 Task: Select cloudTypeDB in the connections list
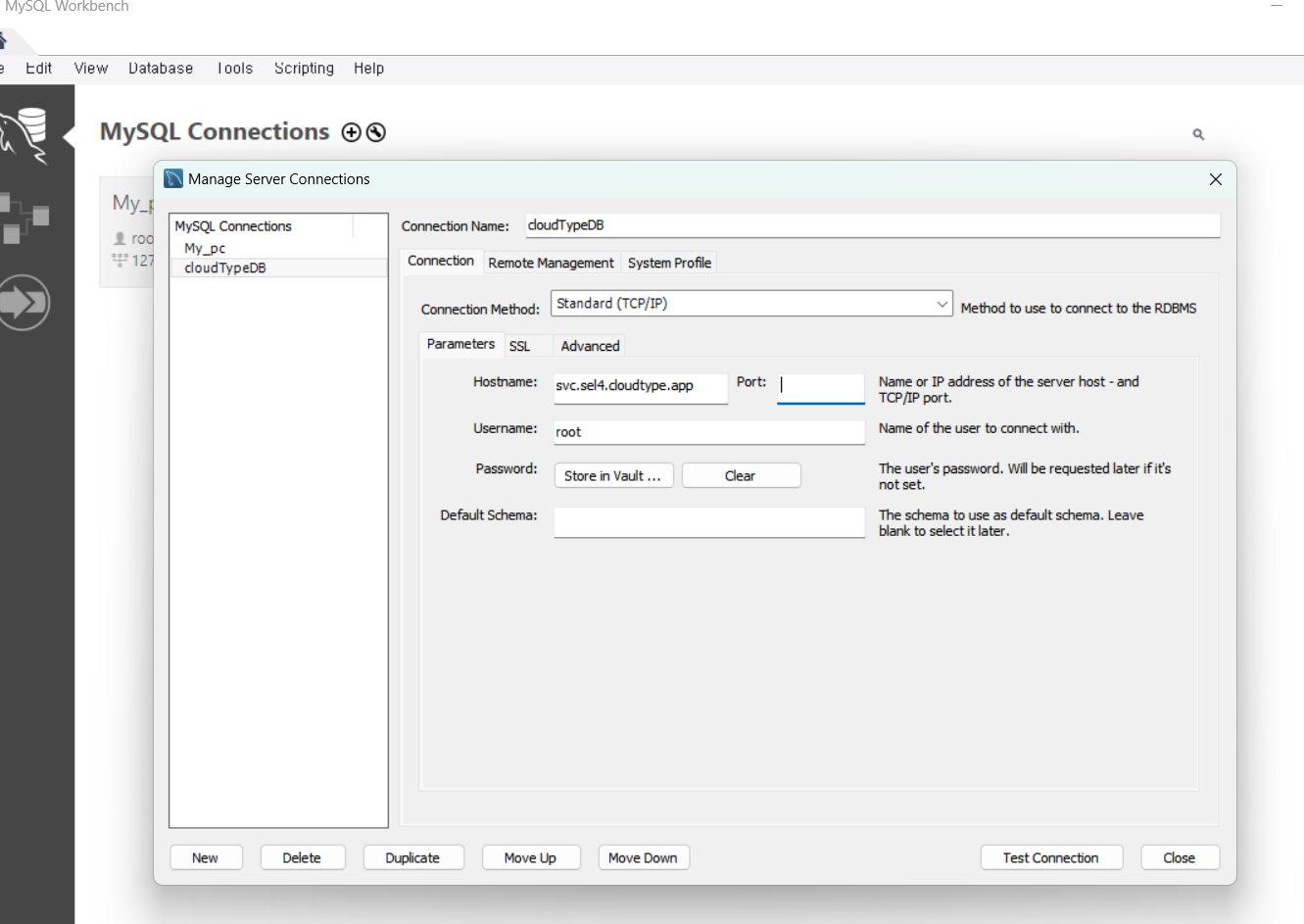pos(279,267)
